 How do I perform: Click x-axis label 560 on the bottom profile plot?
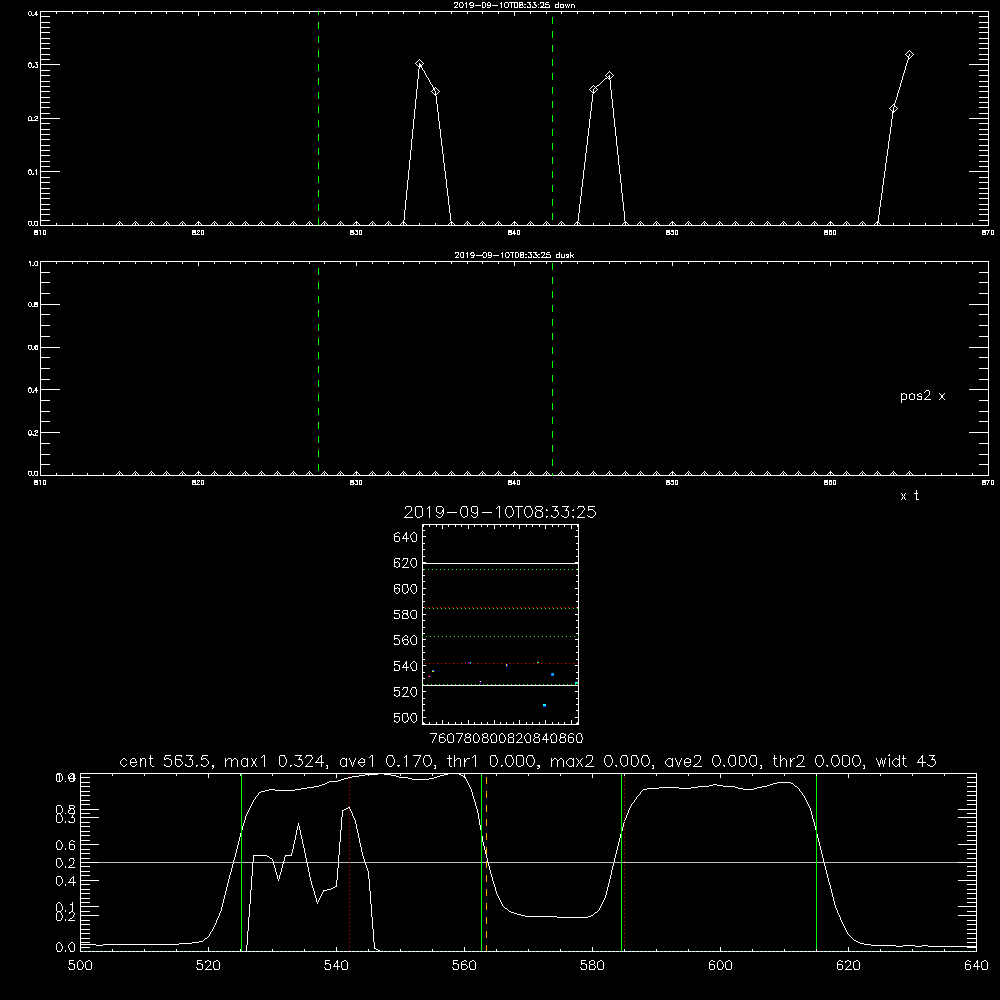[464, 966]
